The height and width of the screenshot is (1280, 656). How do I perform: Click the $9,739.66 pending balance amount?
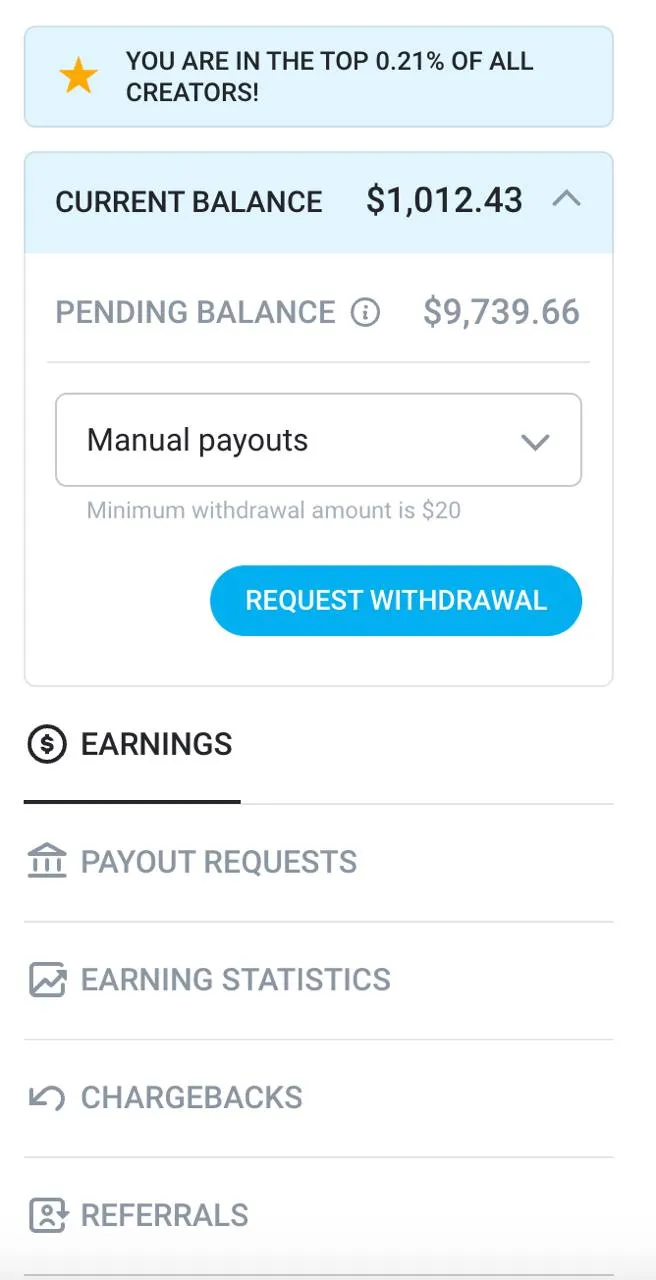(x=501, y=312)
